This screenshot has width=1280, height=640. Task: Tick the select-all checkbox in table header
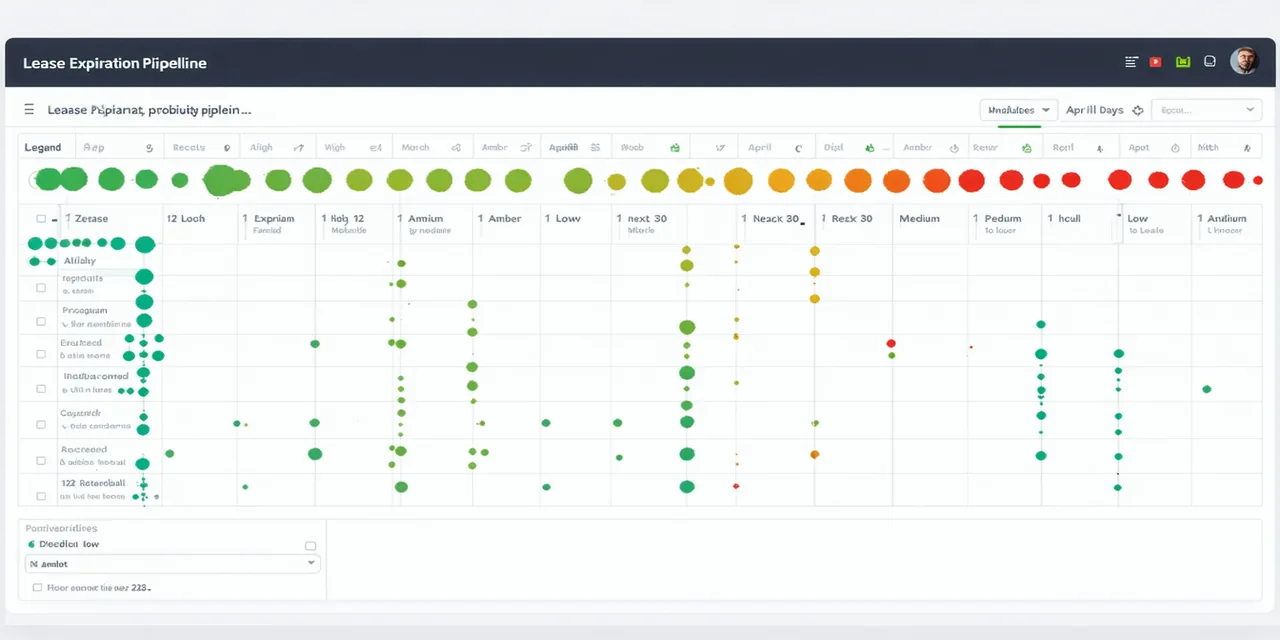[41, 218]
